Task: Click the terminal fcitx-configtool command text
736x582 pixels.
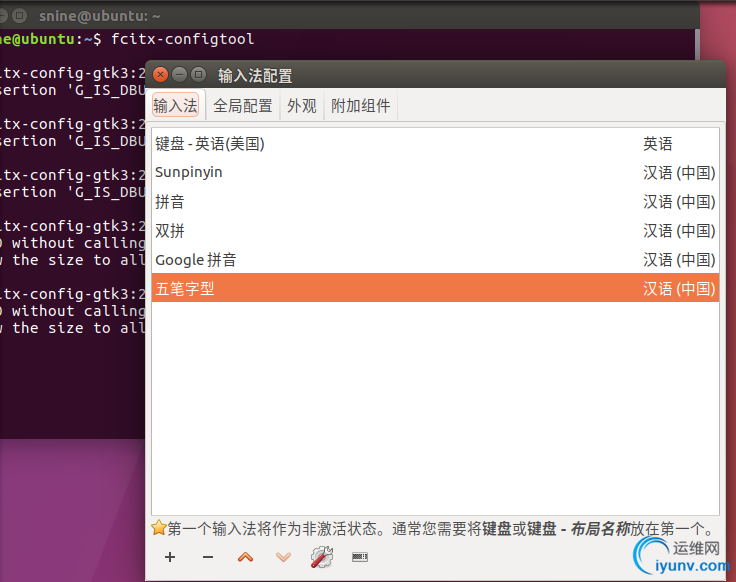Action: pyautogui.click(x=183, y=39)
